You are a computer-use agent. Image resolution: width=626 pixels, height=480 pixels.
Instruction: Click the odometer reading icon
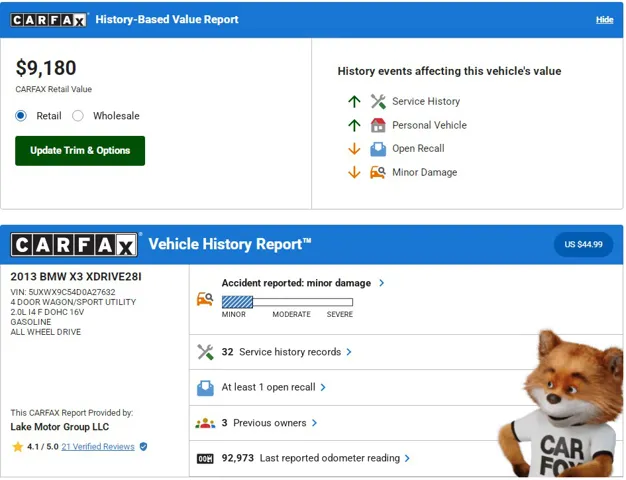click(205, 458)
